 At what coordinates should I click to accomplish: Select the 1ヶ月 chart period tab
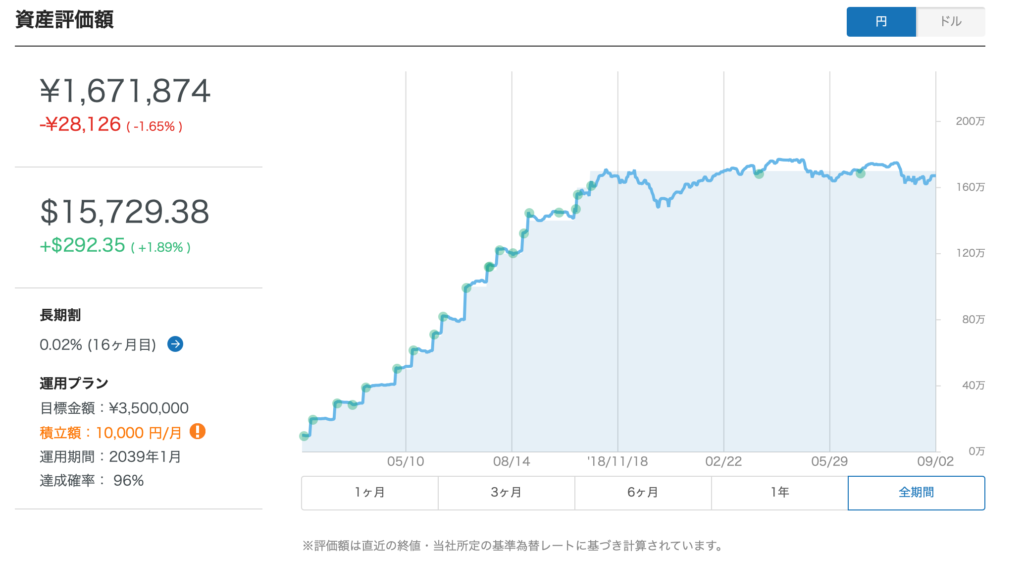pyautogui.click(x=370, y=493)
